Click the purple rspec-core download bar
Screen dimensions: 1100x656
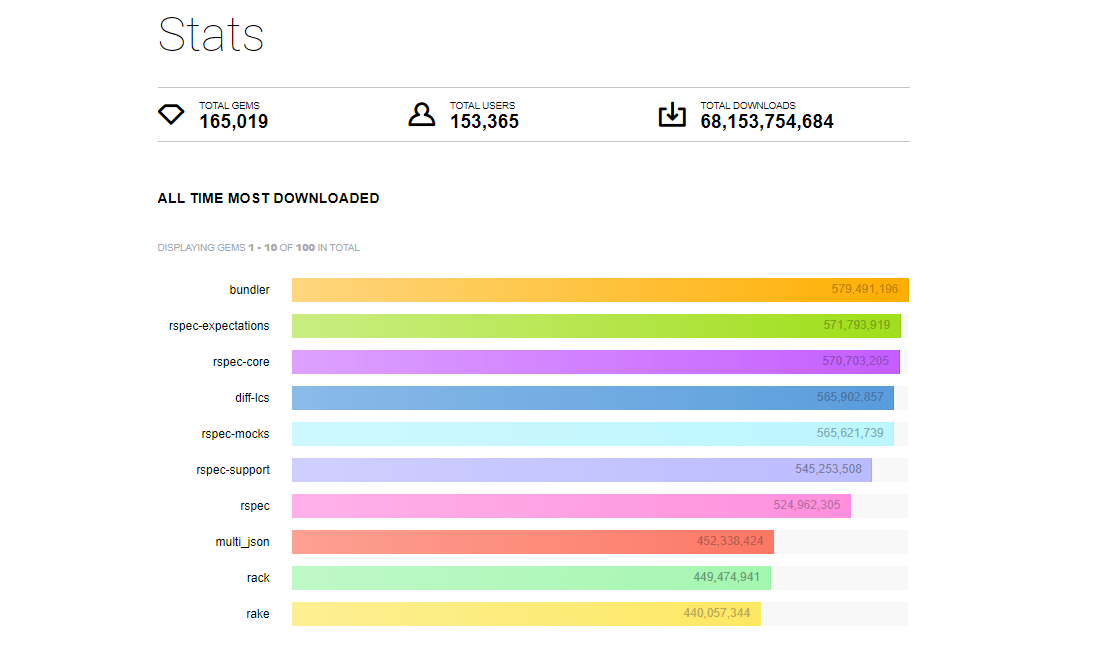596,362
